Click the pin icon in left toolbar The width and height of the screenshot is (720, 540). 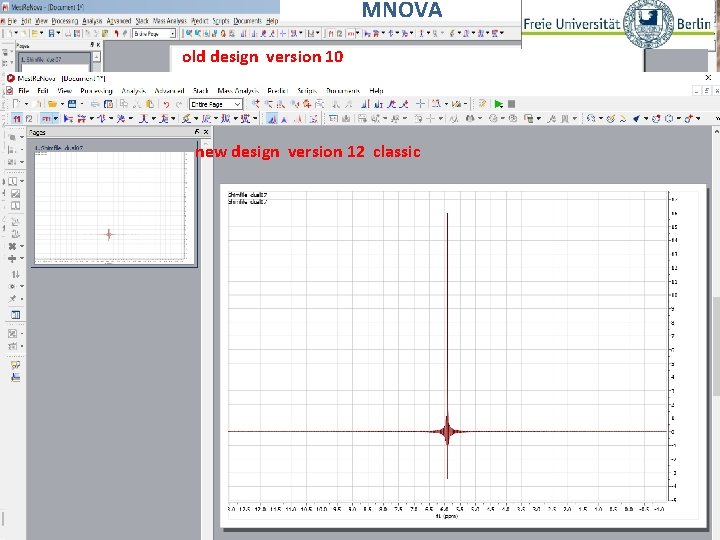tap(13, 298)
